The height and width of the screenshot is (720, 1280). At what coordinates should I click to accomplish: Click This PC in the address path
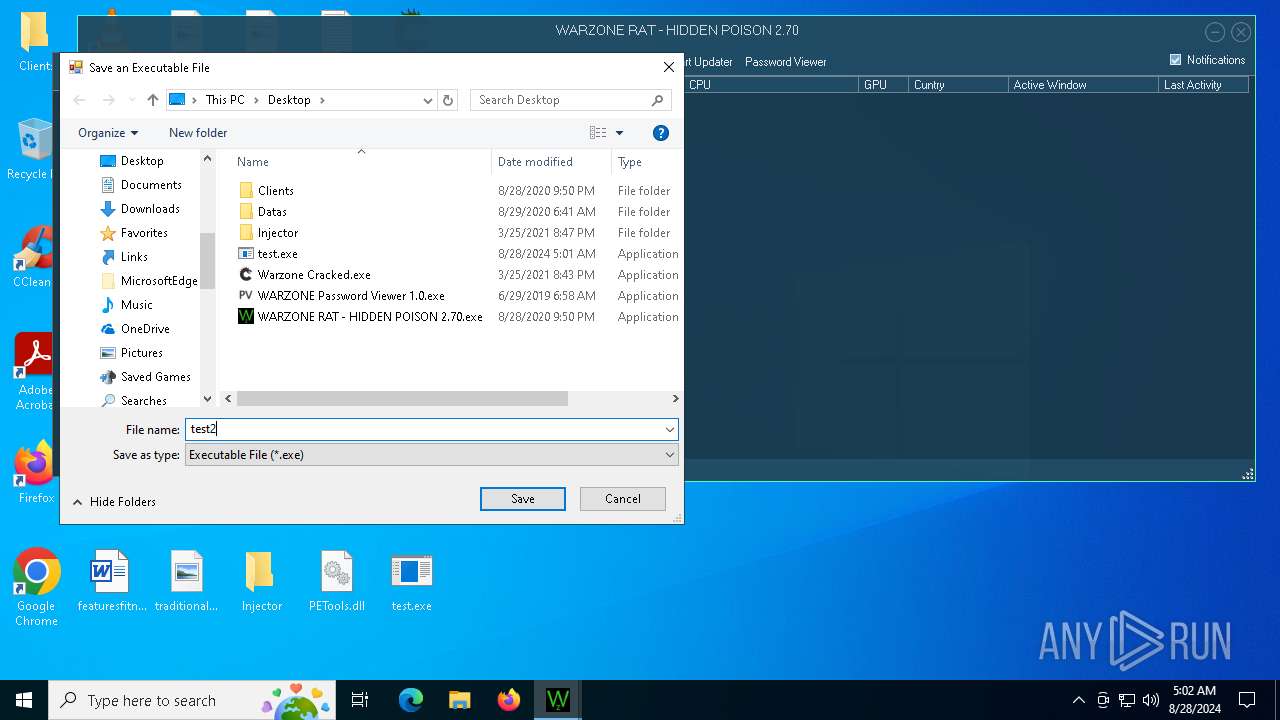point(225,100)
